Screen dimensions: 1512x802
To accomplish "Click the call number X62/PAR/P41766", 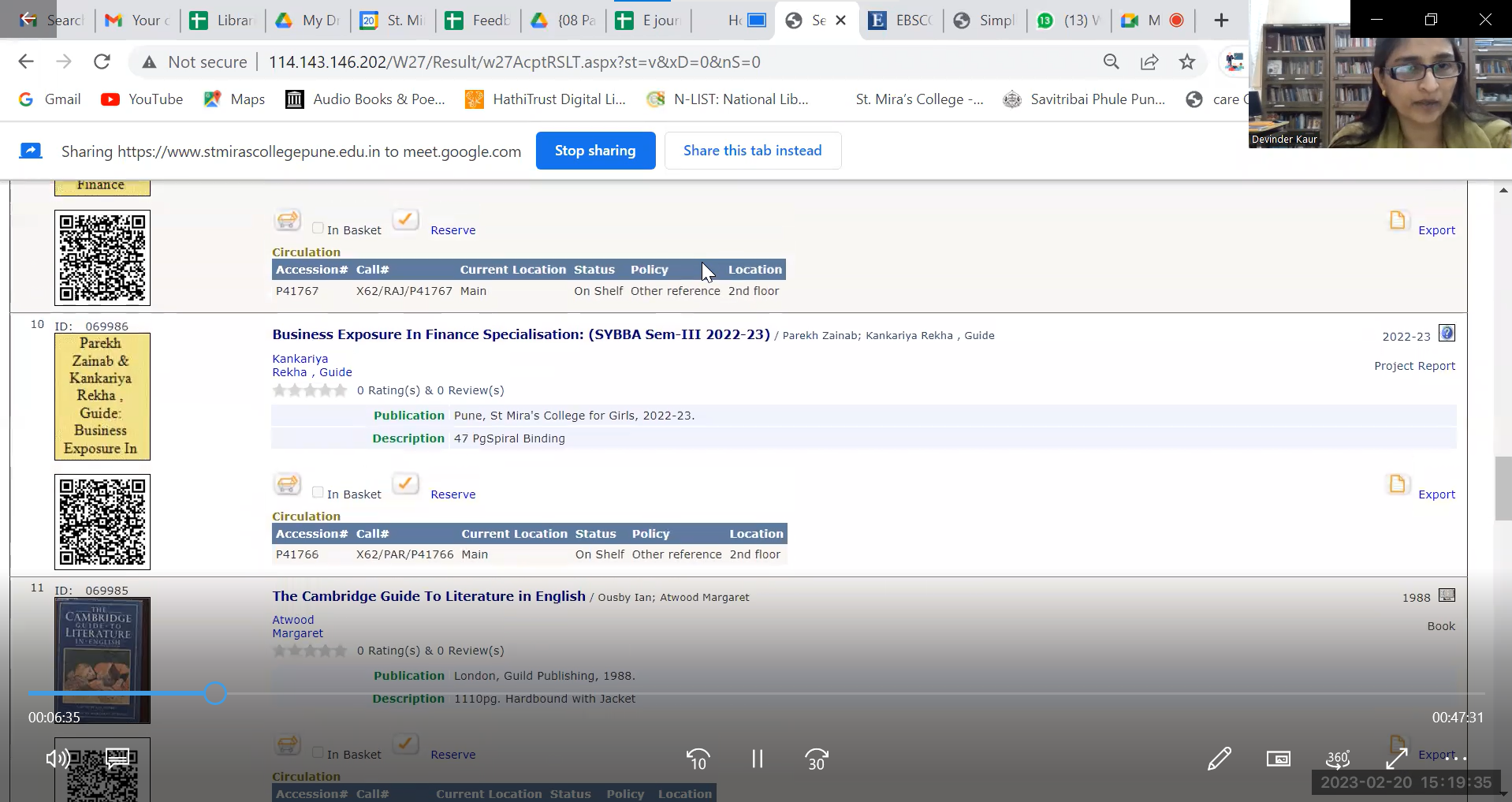I will tap(404, 554).
